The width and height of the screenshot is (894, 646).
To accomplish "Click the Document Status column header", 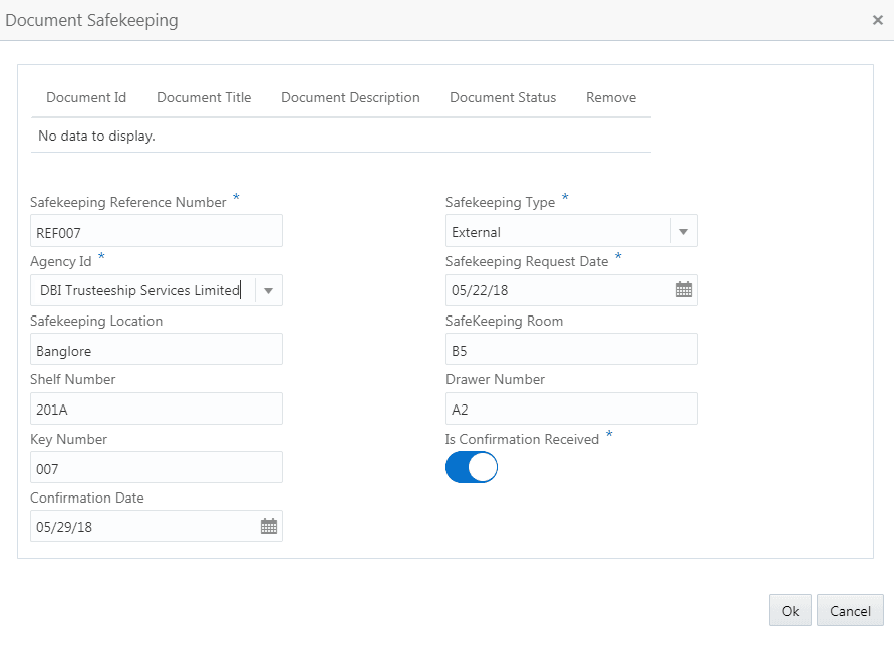I will [503, 97].
